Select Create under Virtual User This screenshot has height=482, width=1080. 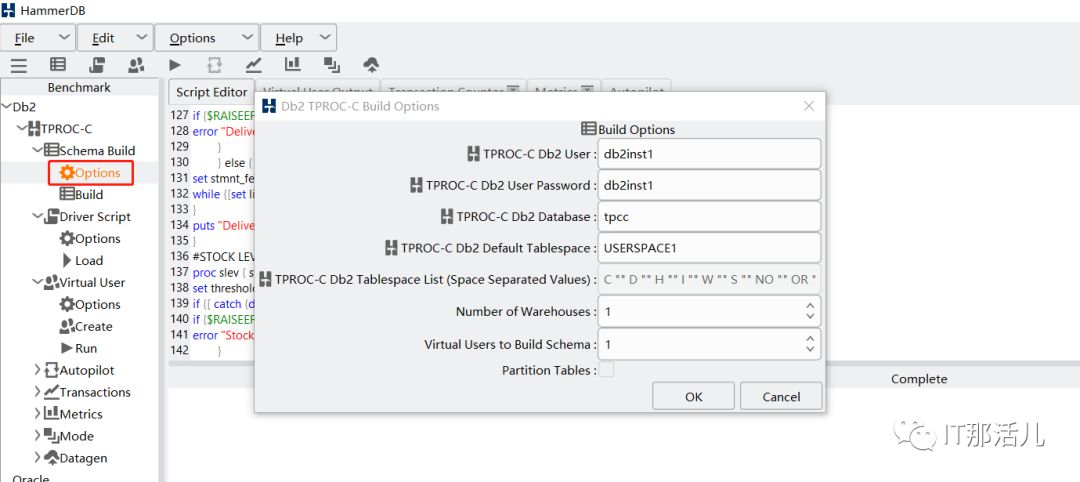[x=86, y=327]
